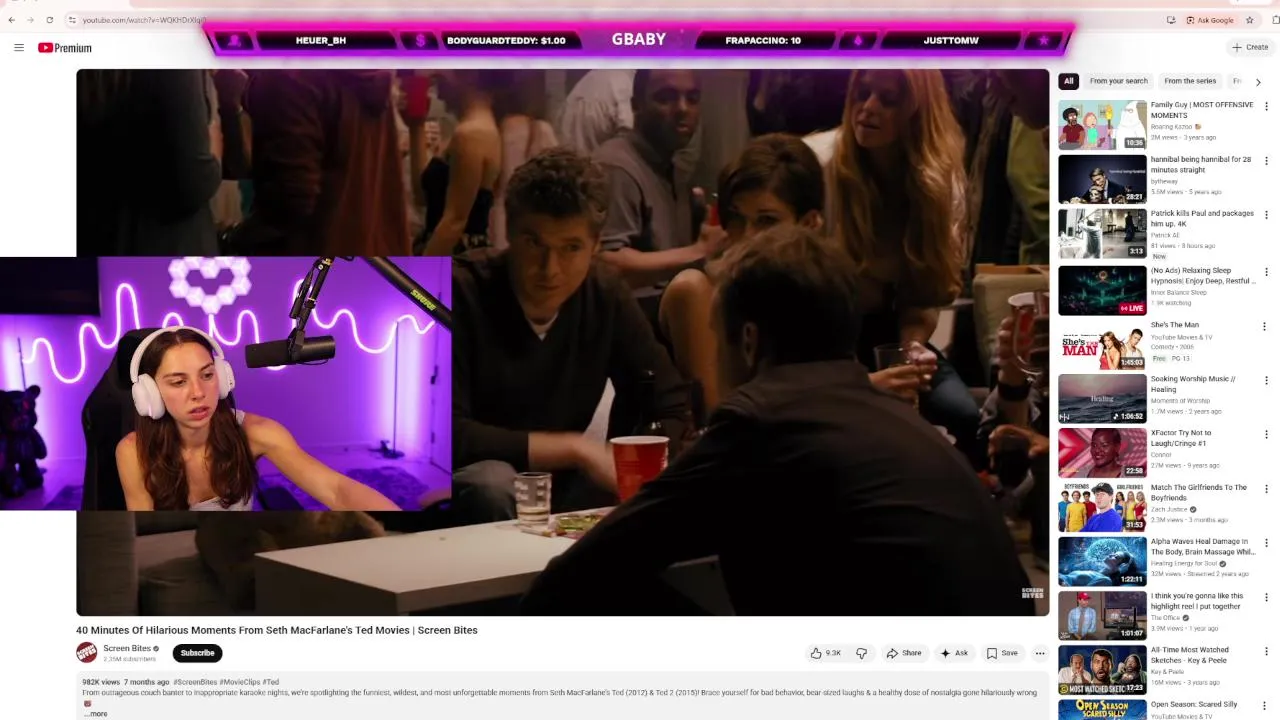This screenshot has height=720, width=1280.
Task: Open Match The Girlfriends To Boyfriends thumbnail
Action: pyautogui.click(x=1103, y=508)
